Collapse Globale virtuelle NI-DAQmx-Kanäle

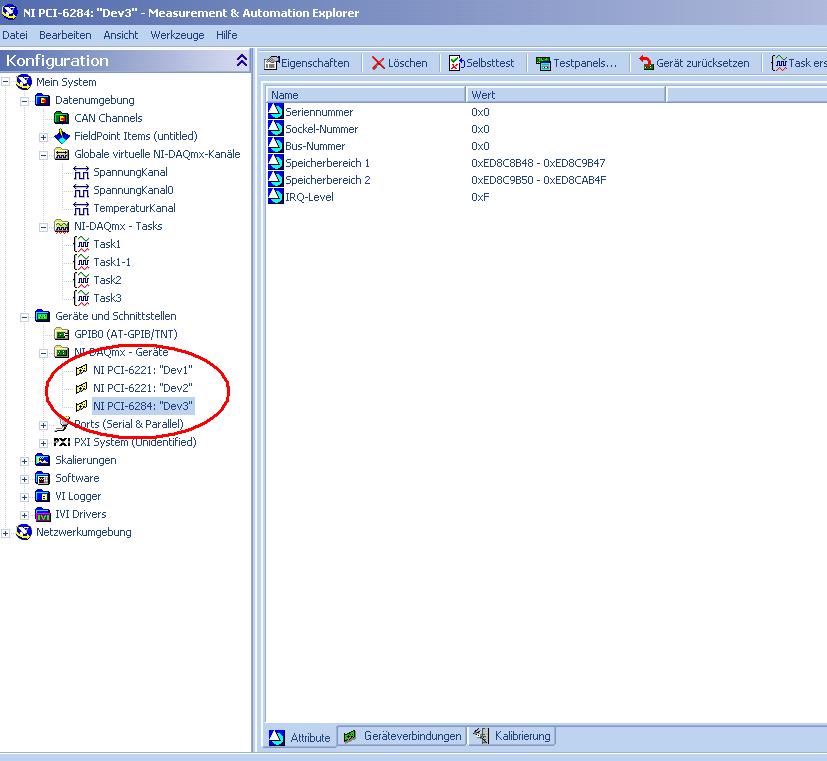point(44,155)
